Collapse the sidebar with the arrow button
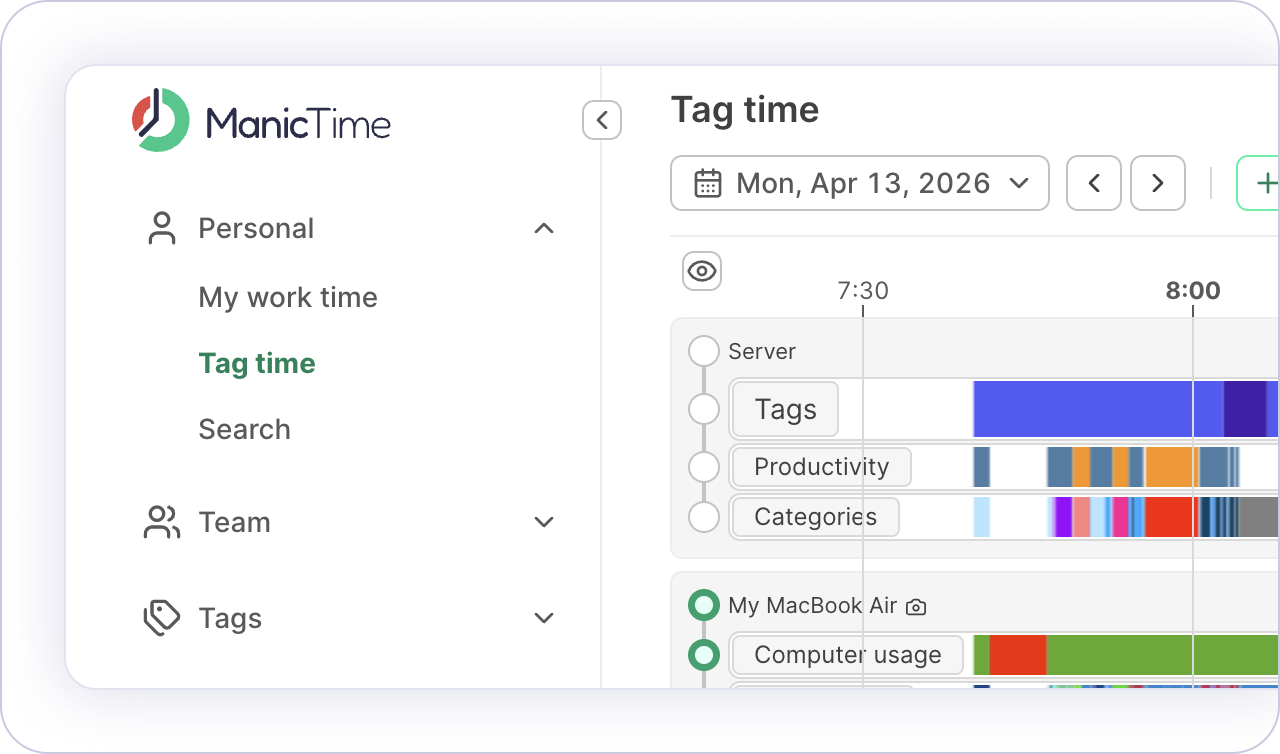 pos(602,121)
